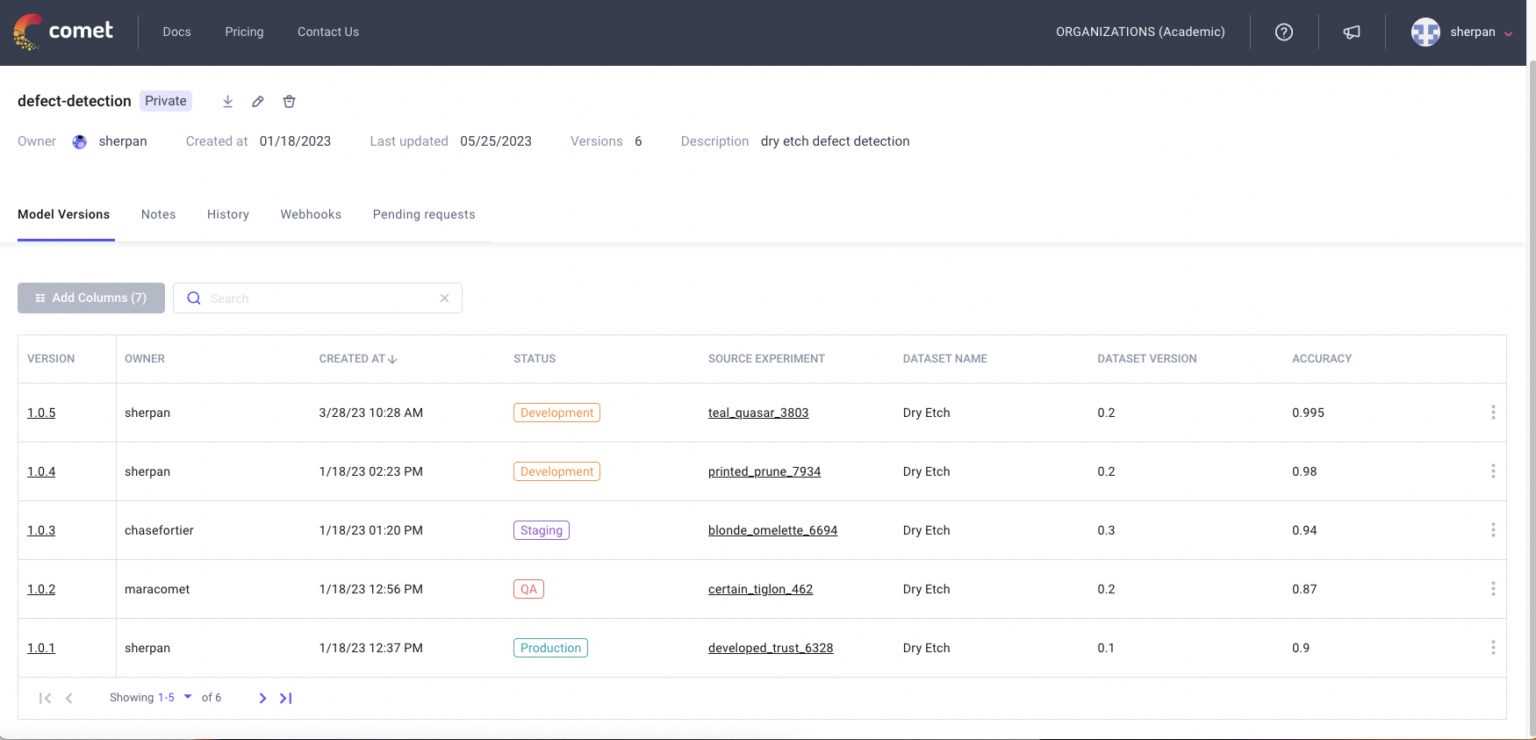Click the Comet logo
This screenshot has height=740, width=1536.
(63, 31)
